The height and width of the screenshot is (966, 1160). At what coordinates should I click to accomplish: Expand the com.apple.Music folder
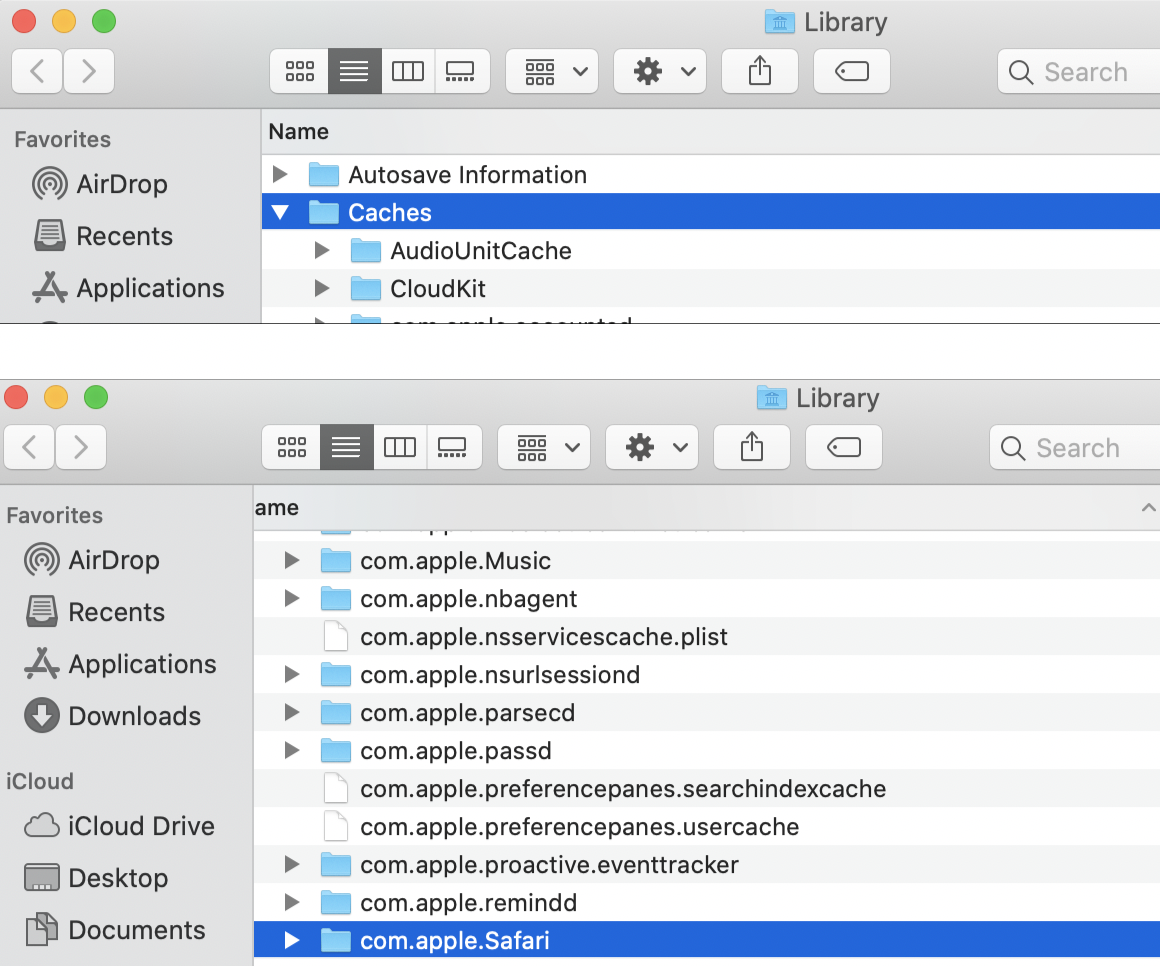(x=292, y=561)
